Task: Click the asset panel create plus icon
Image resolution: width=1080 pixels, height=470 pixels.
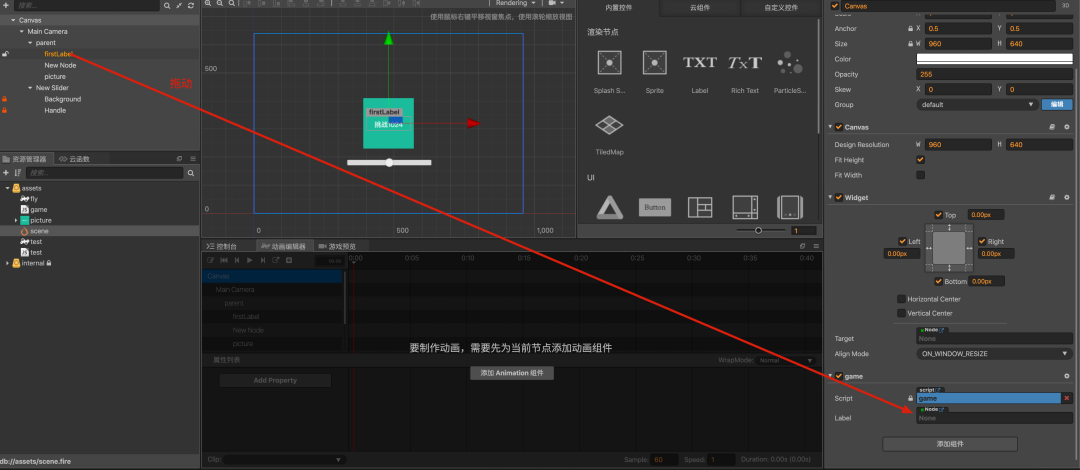Action: coord(6,173)
